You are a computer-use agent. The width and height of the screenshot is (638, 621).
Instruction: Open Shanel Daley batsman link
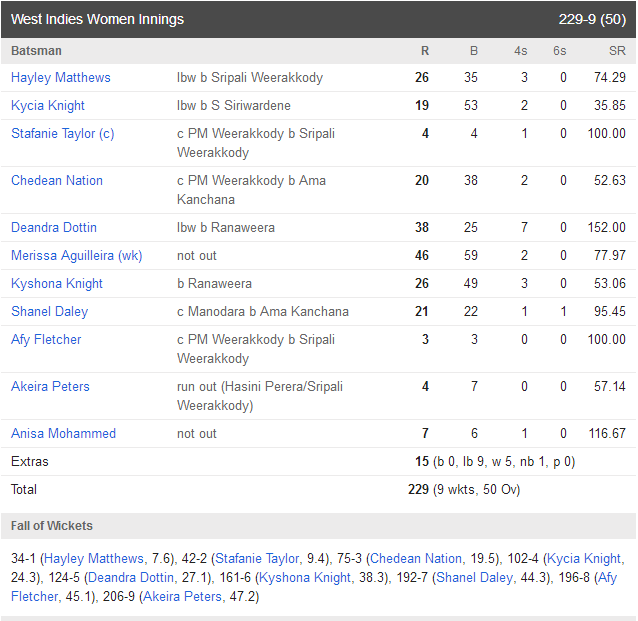(49, 311)
